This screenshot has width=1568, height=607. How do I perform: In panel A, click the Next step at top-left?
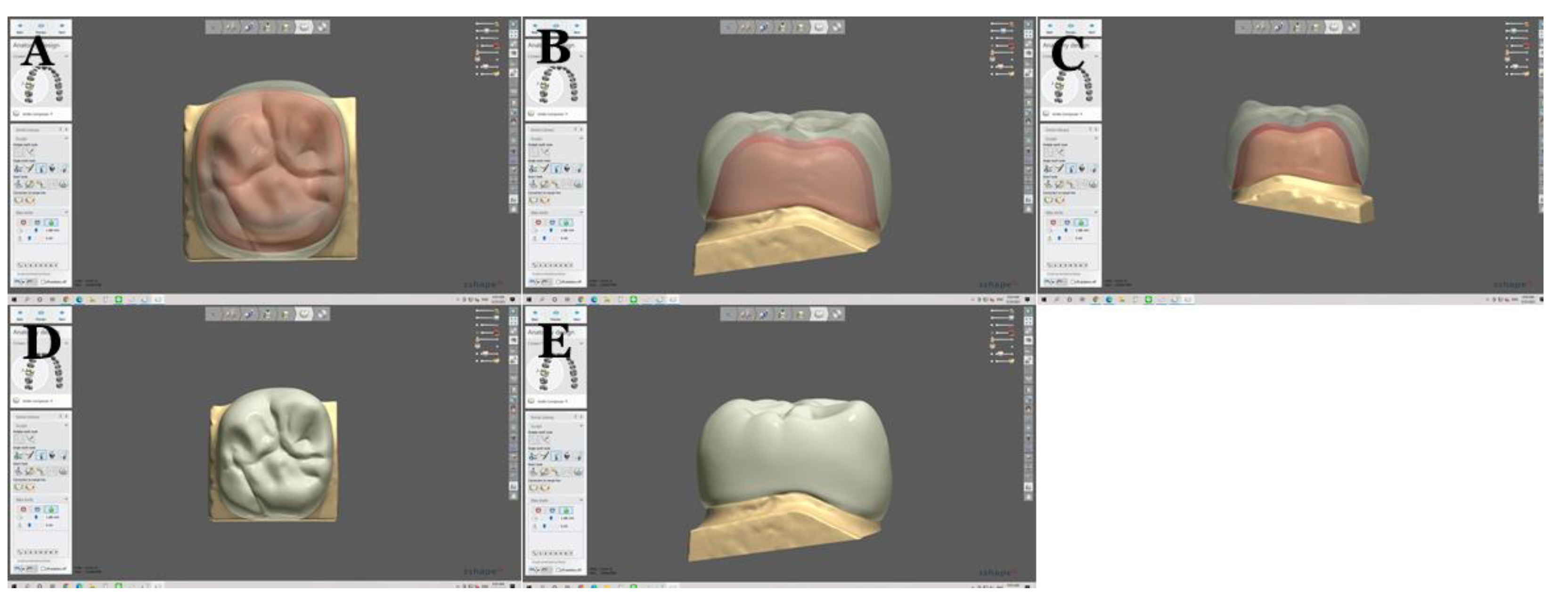pos(61,27)
